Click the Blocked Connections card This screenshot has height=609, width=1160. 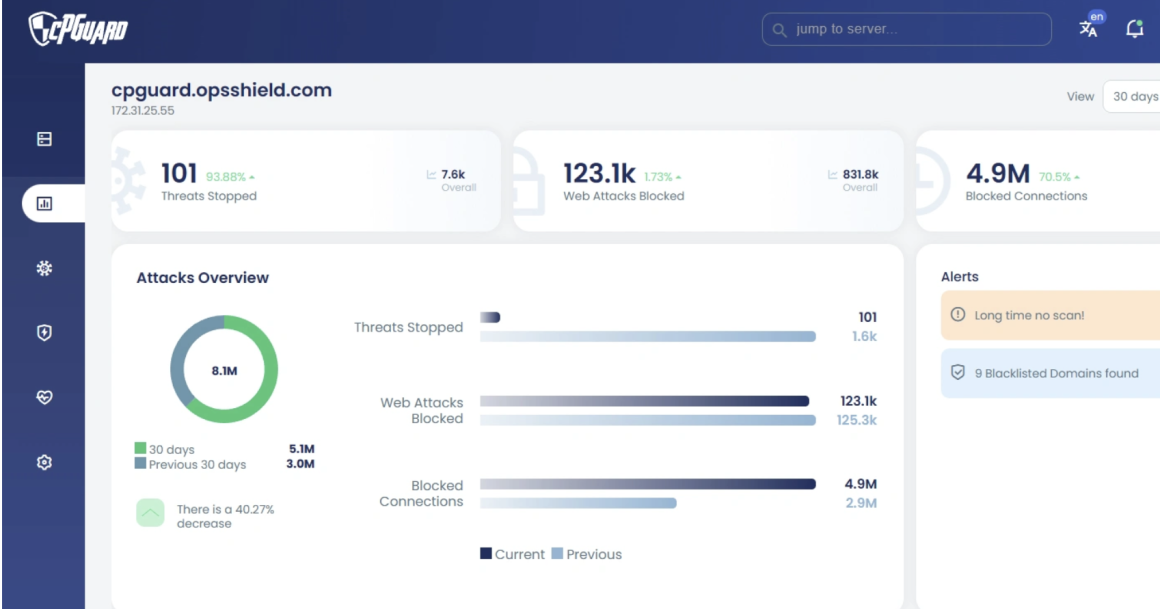tap(1038, 181)
